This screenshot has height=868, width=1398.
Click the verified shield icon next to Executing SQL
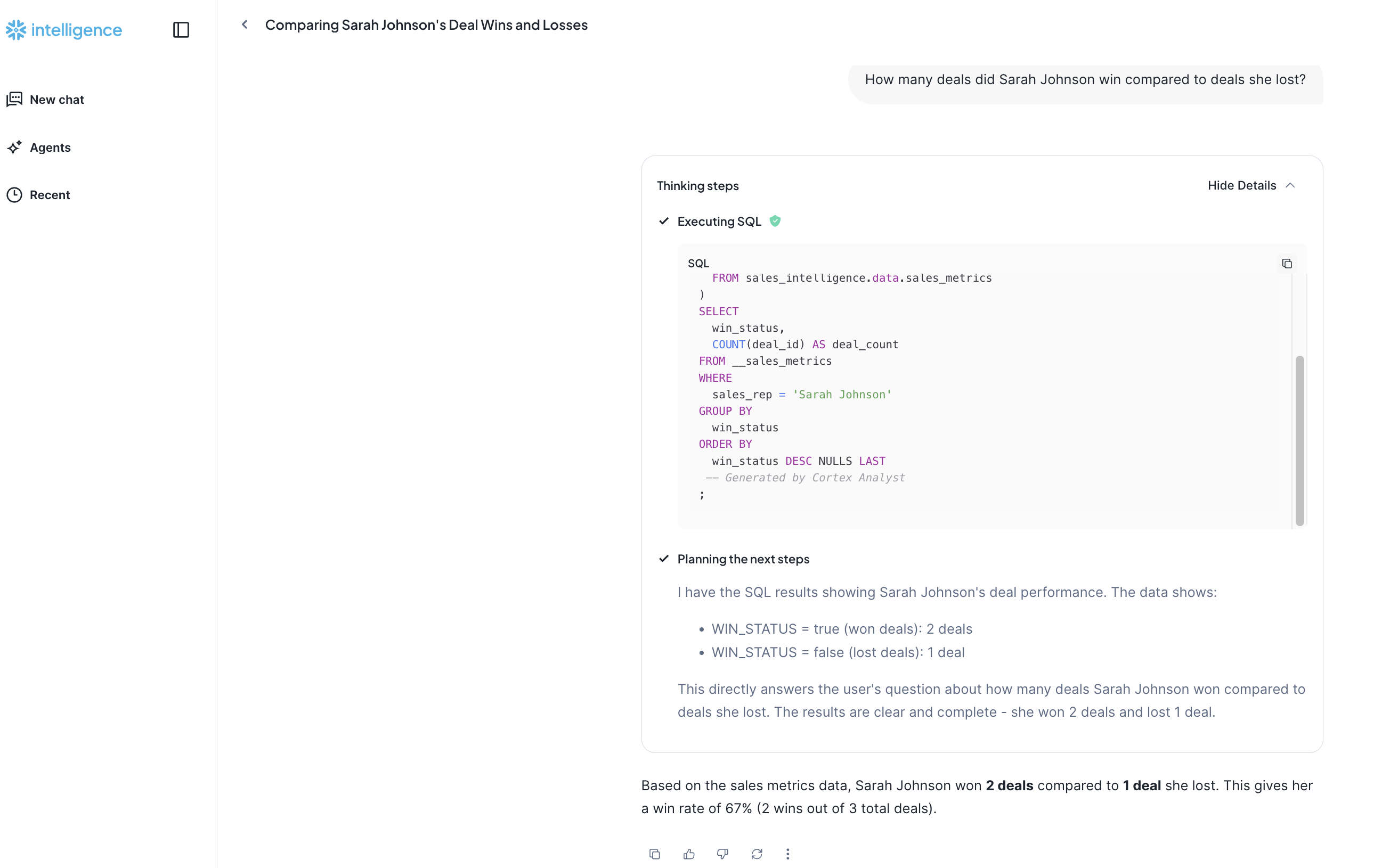click(775, 220)
